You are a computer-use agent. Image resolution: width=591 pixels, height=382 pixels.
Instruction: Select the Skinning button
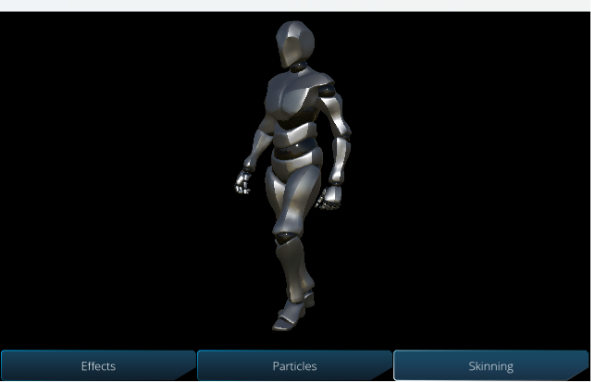pyautogui.click(x=491, y=365)
